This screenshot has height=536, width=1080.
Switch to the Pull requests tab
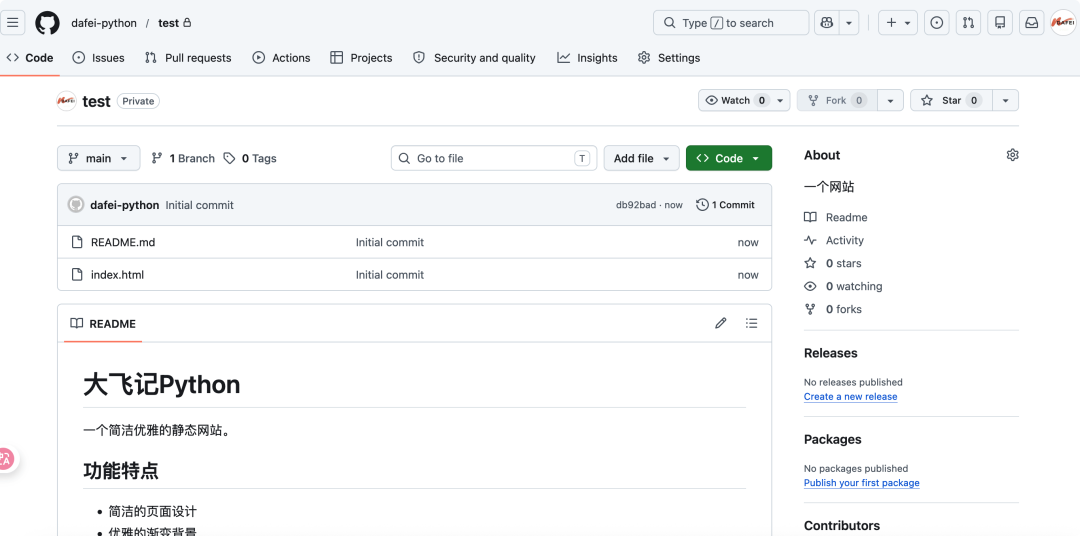[x=188, y=58]
